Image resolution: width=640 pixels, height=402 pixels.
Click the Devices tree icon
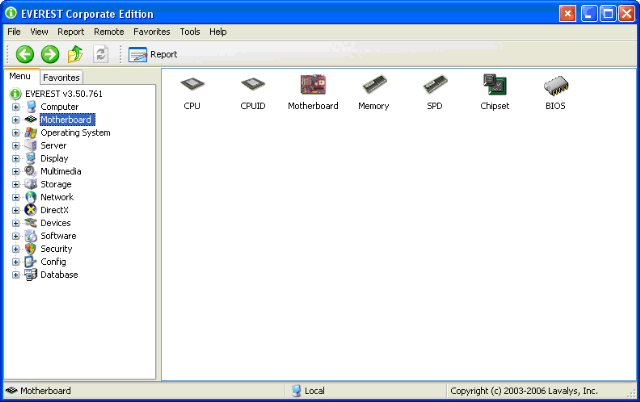point(31,223)
